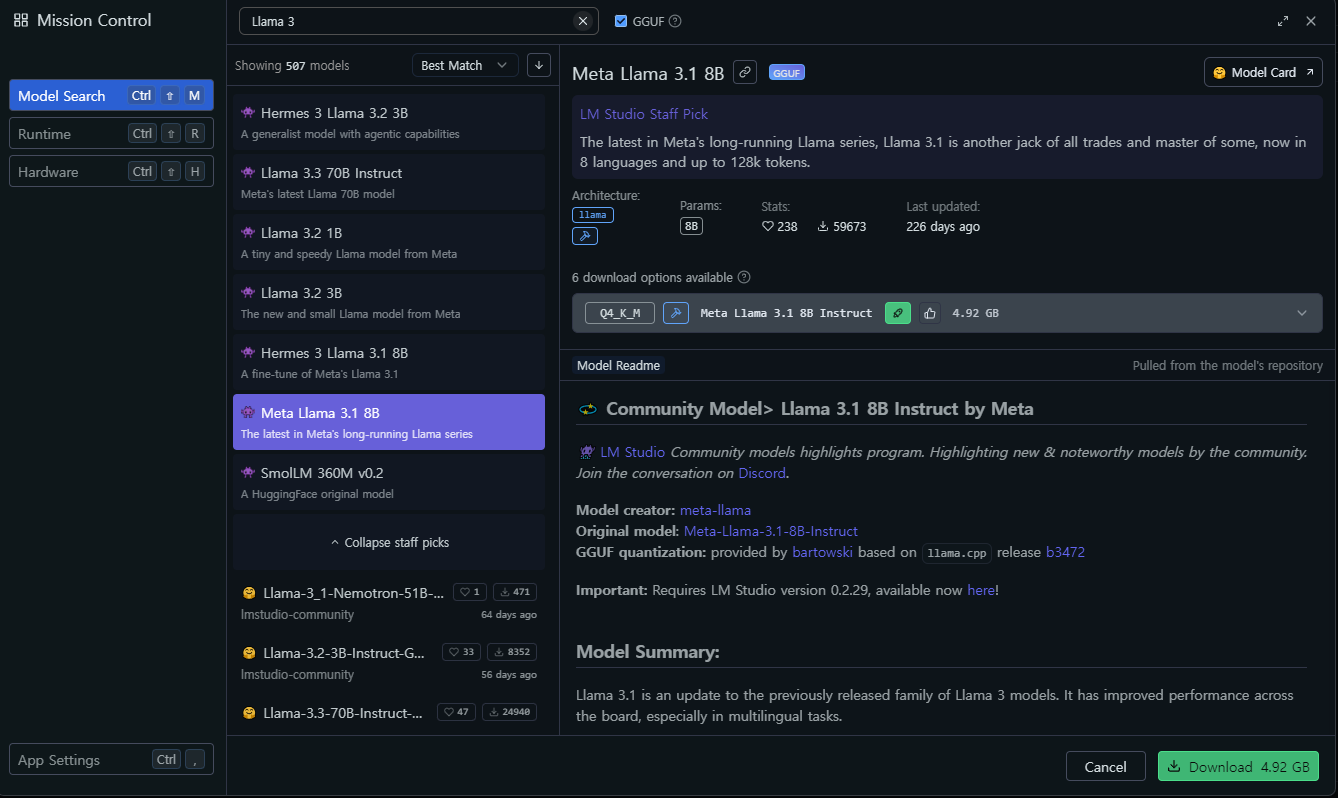Viewport: 1338px width, 798px height.
Task: Click the heart likes count 238
Action: click(780, 227)
